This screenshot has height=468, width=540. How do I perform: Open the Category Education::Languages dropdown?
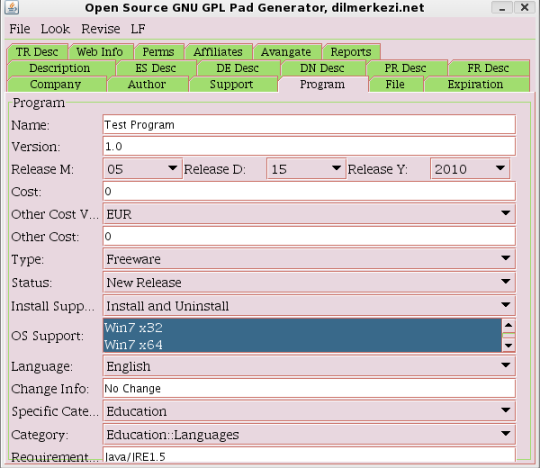click(x=309, y=434)
